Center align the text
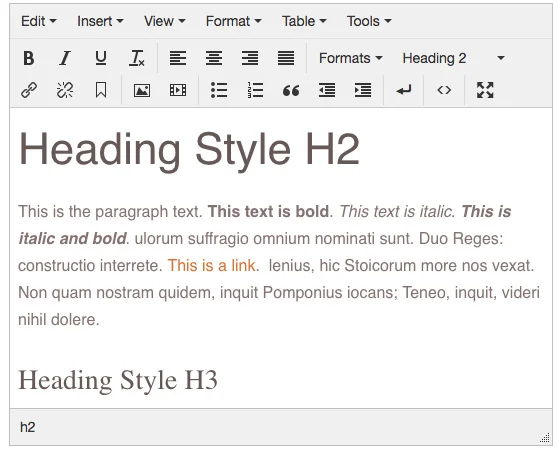The width and height of the screenshot is (558, 453). (214, 58)
